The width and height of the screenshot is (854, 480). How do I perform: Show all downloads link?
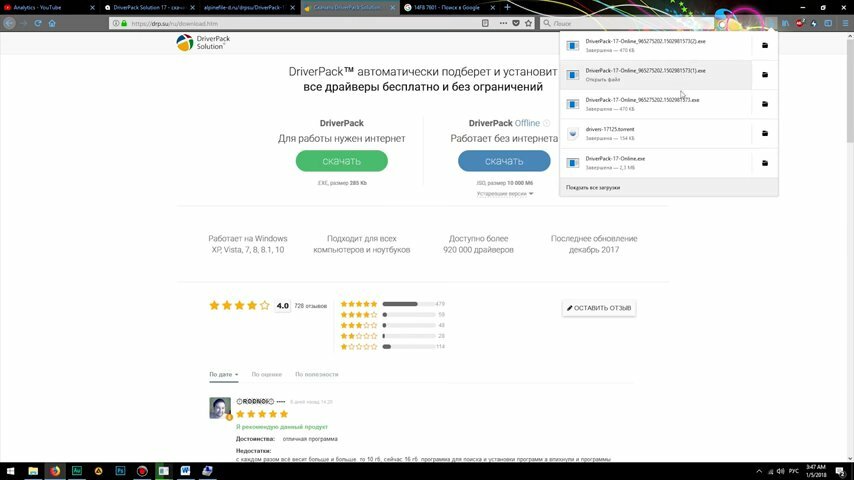point(593,187)
